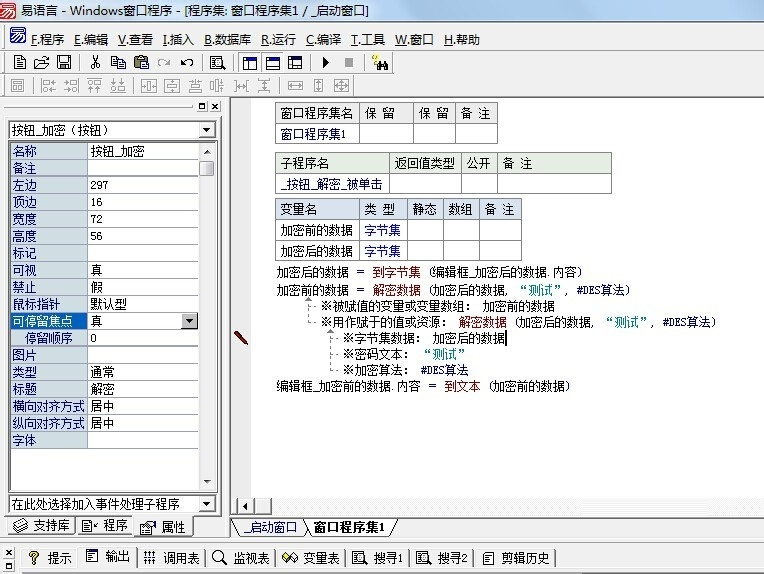Open the 搜寻1 bottom panel tab
This screenshot has height=574, width=764.
click(x=378, y=558)
